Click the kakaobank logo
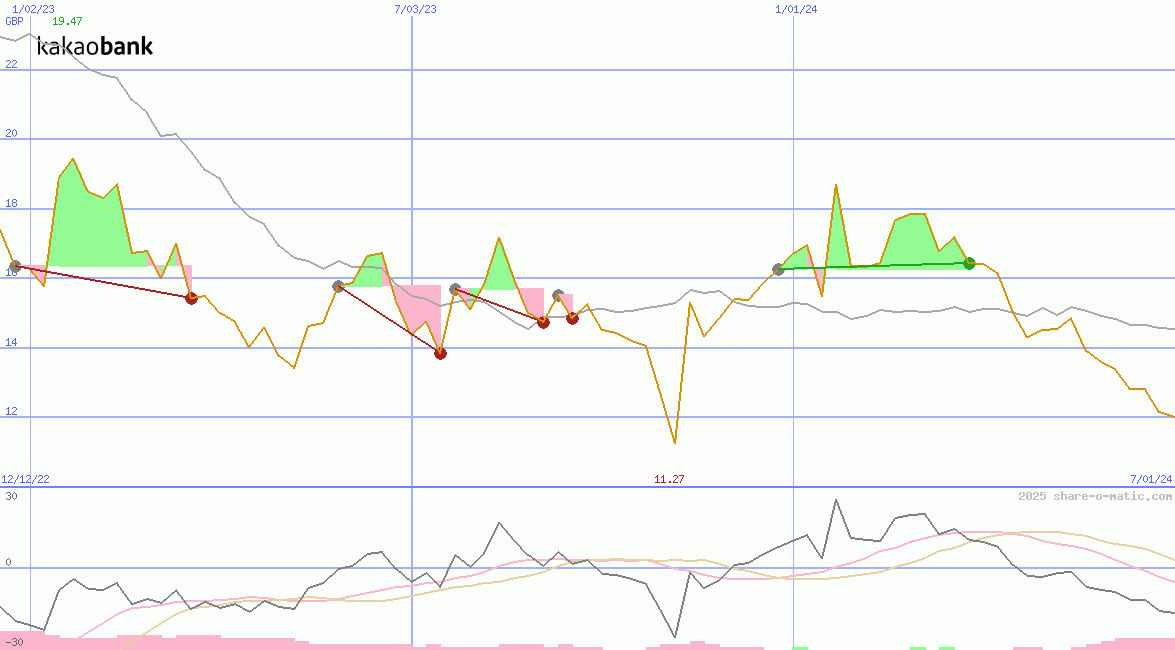The height and width of the screenshot is (650, 1175). click(95, 46)
